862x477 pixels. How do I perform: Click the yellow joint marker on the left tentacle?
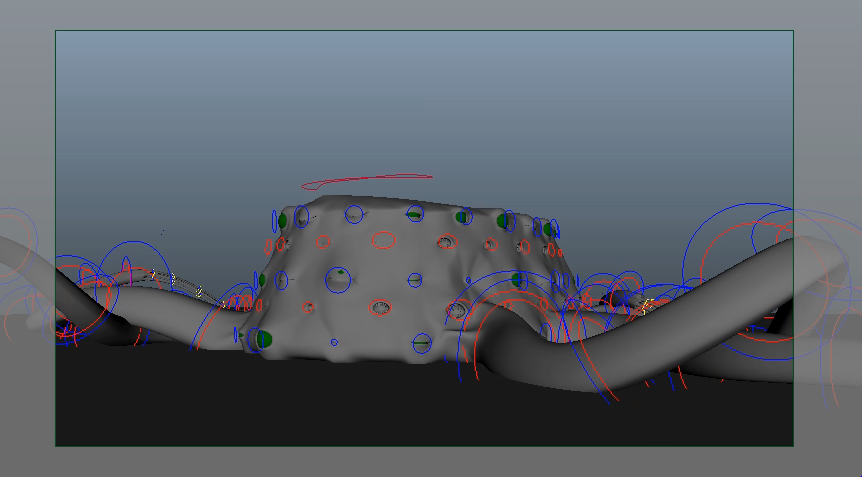click(199, 292)
